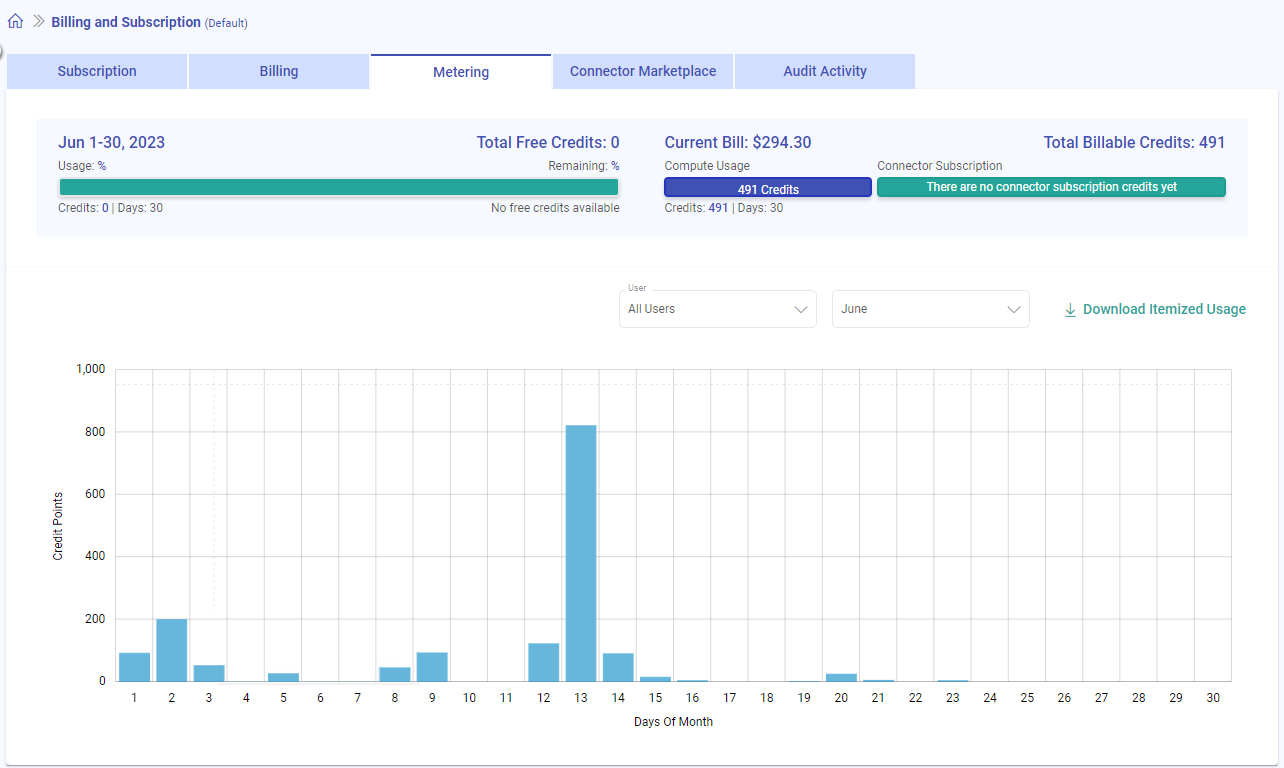Open the Connector Marketplace tab
This screenshot has width=1284, height=768.
click(x=643, y=71)
